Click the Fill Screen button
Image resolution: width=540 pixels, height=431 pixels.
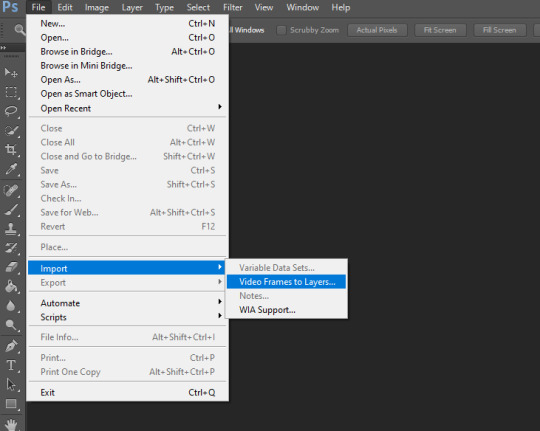point(499,30)
